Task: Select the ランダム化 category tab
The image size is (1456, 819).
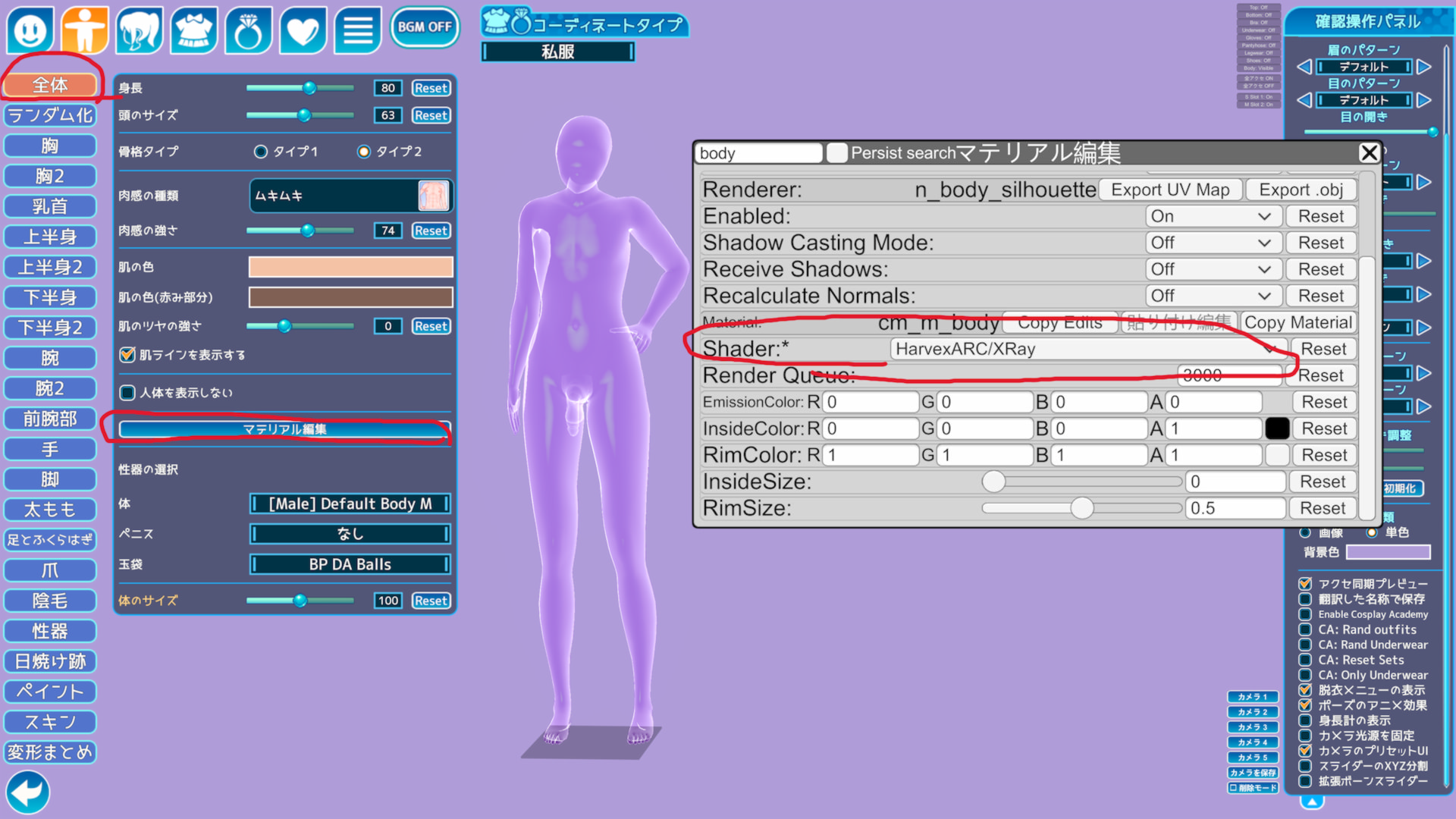Action: [50, 115]
